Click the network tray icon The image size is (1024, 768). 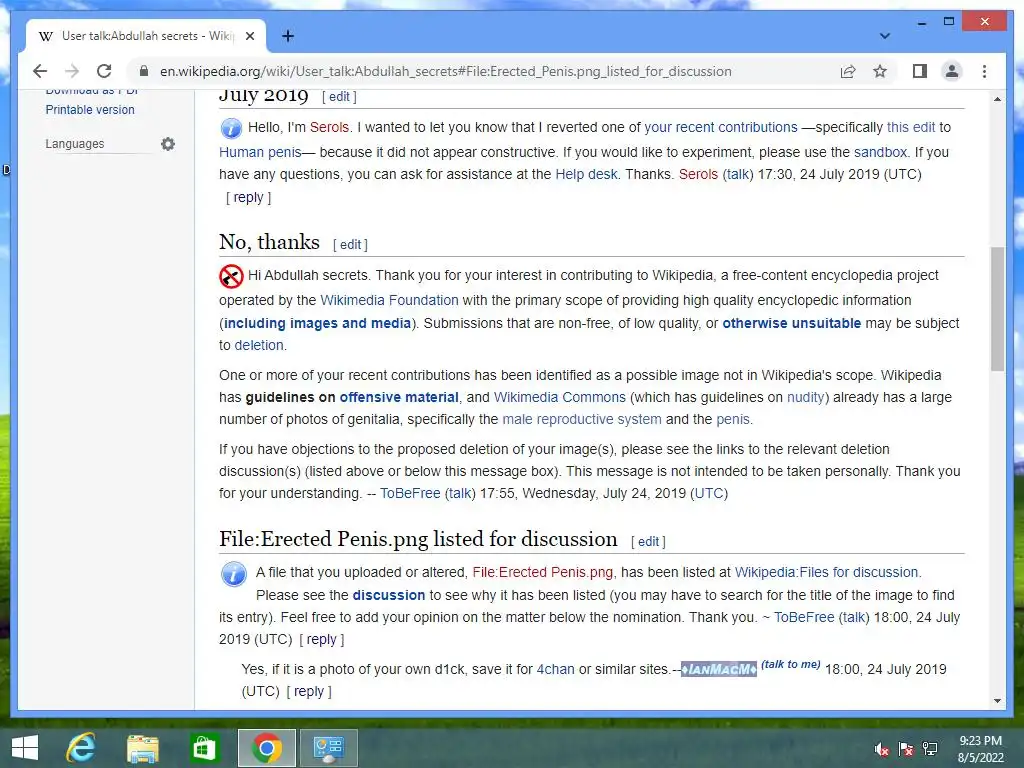(930, 749)
